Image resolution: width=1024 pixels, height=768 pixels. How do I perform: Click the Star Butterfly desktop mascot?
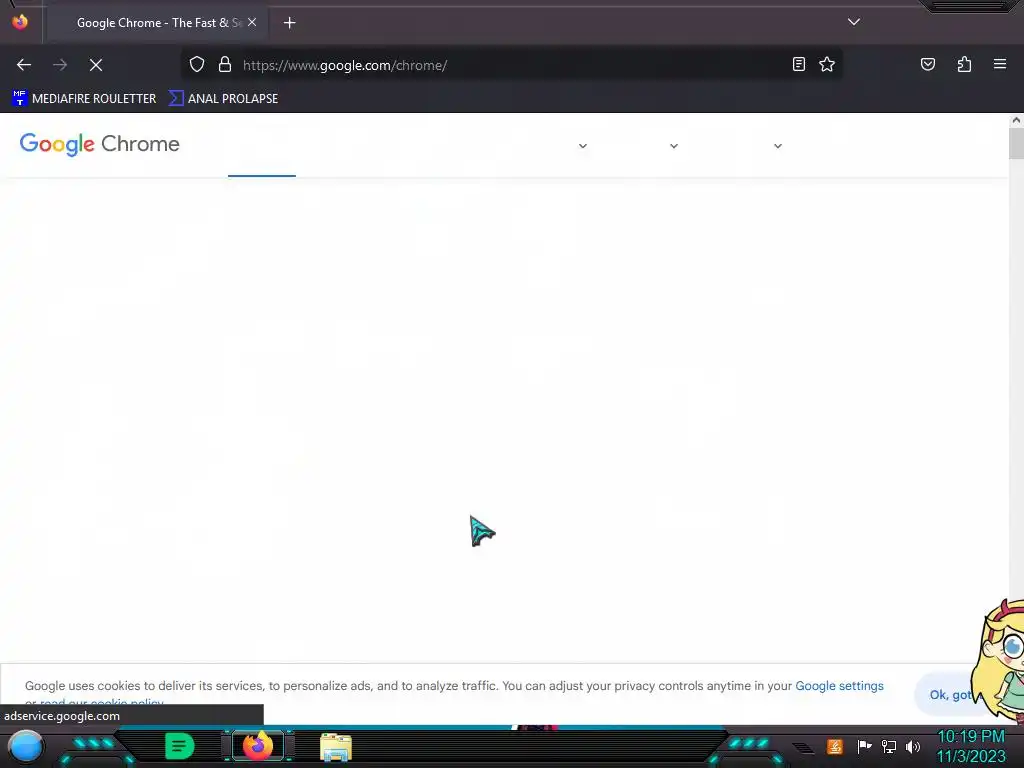pyautogui.click(x=999, y=660)
